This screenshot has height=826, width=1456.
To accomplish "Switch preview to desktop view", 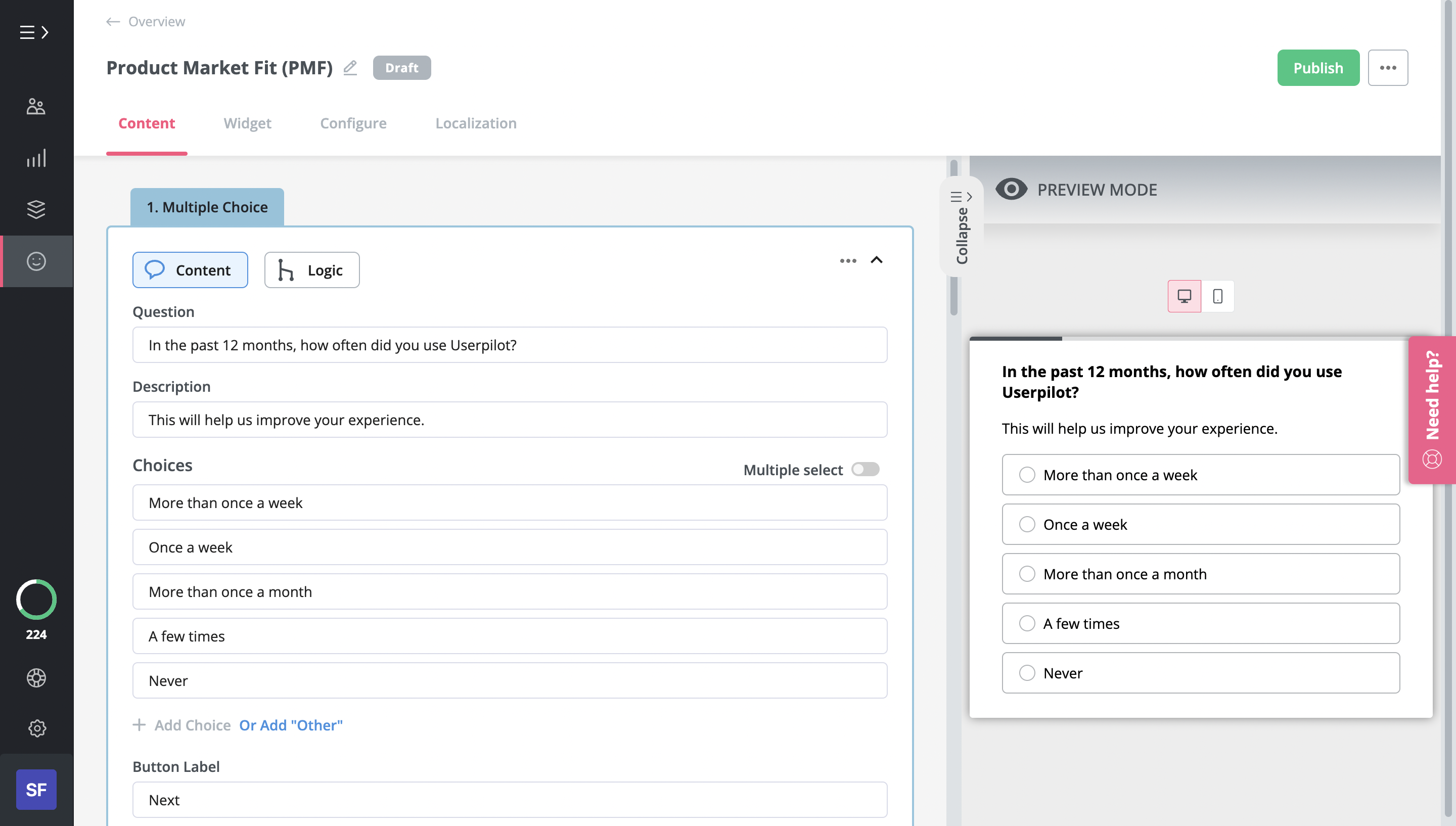I will click(1184, 296).
